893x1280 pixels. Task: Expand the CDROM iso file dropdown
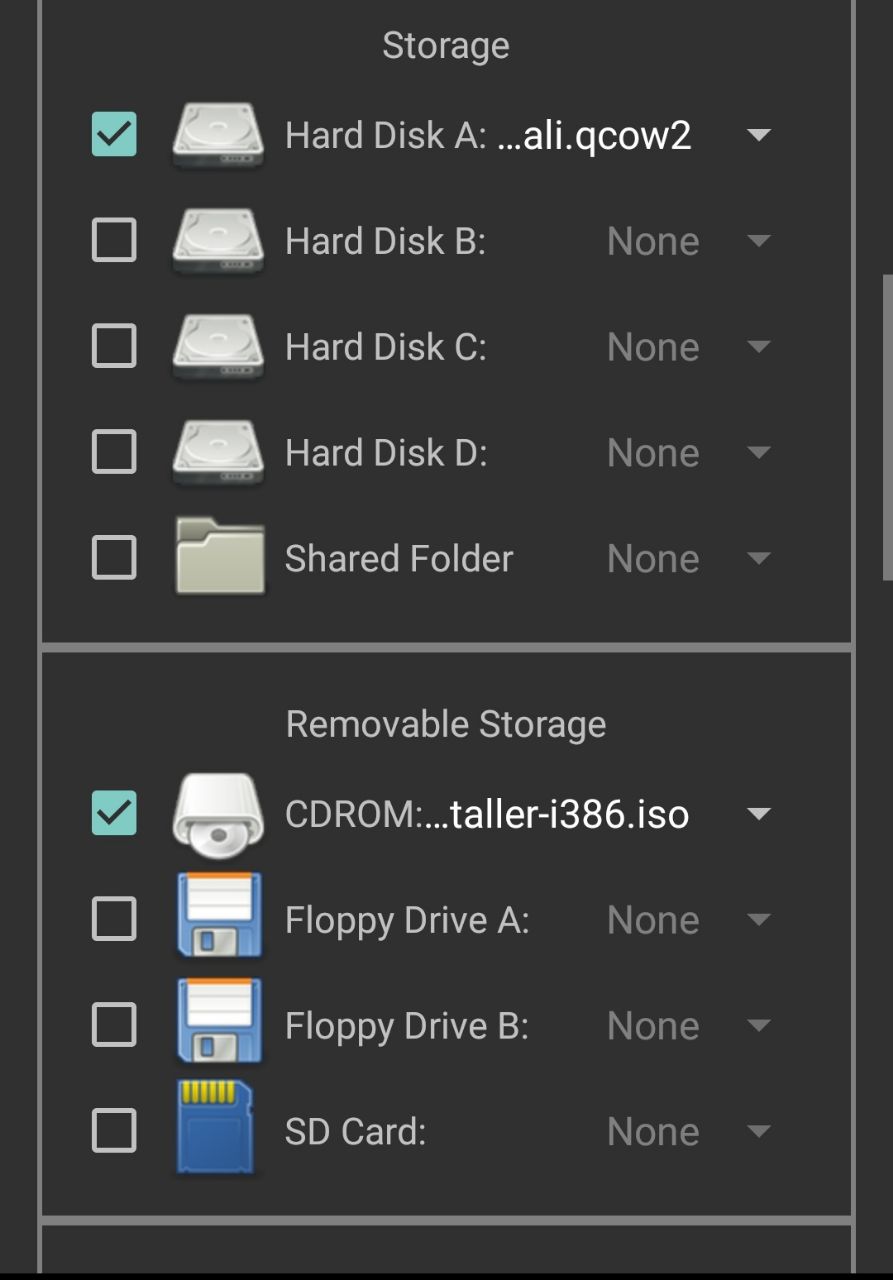point(759,814)
